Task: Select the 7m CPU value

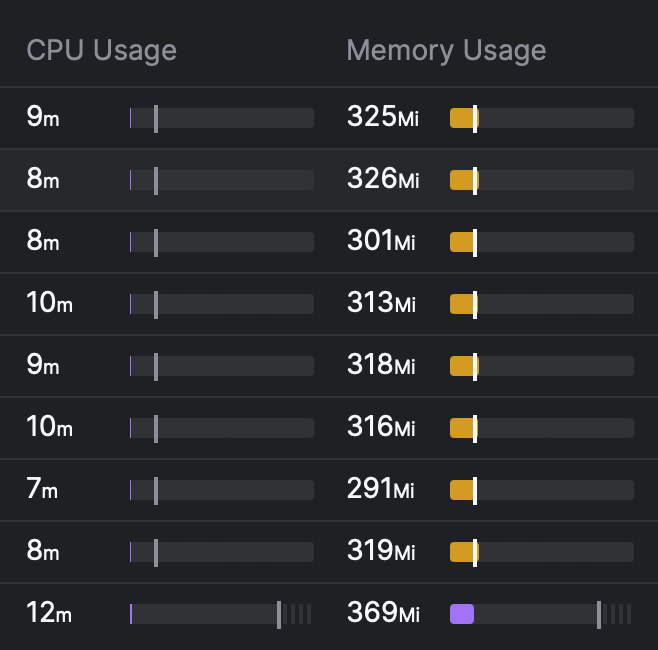Action: pyautogui.click(x=43, y=490)
